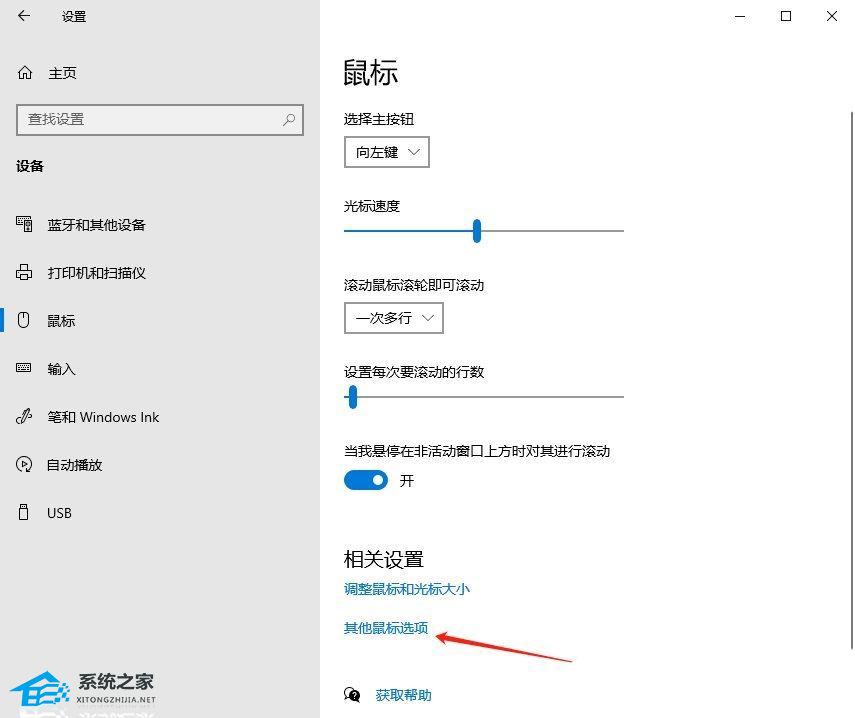Go to 主页 home page
855x718 pixels.
click(x=62, y=73)
